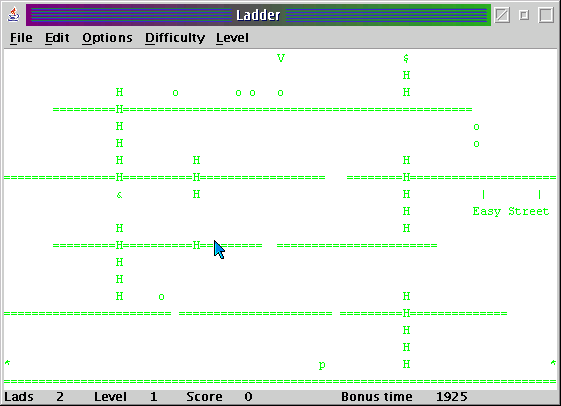
Task: Click the large square maximize title bar button
Action: tap(546, 15)
